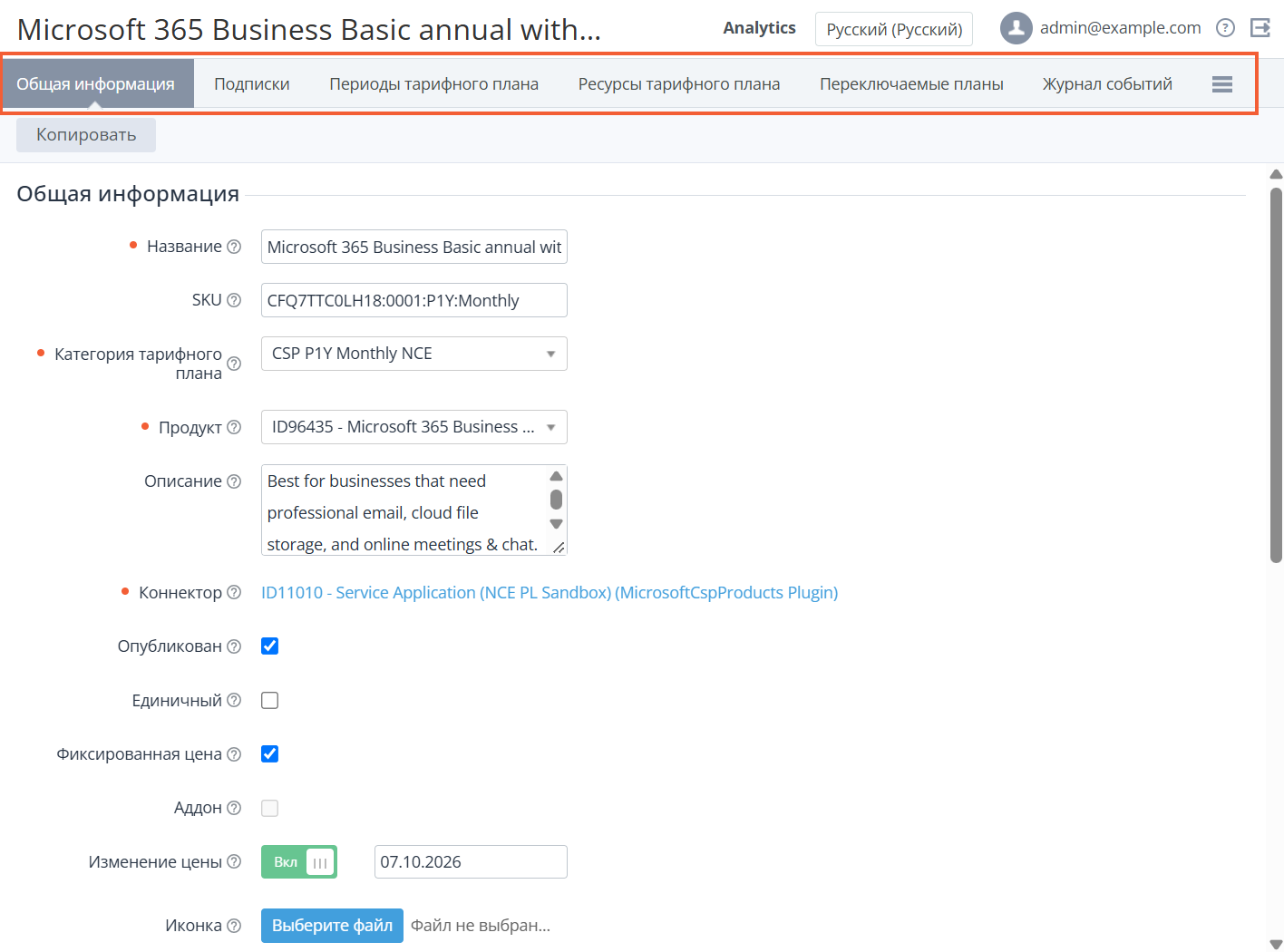Click help icon next to Изменение цены
Viewport: 1284px width, 952px height.
click(234, 861)
